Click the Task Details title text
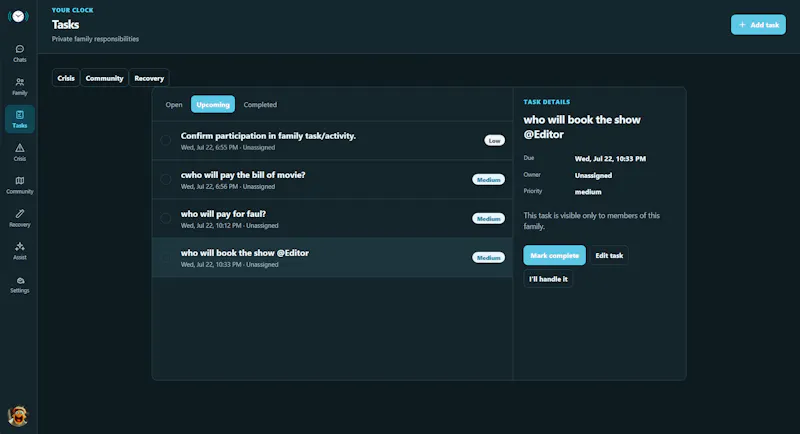This screenshot has width=800, height=434. [546, 102]
